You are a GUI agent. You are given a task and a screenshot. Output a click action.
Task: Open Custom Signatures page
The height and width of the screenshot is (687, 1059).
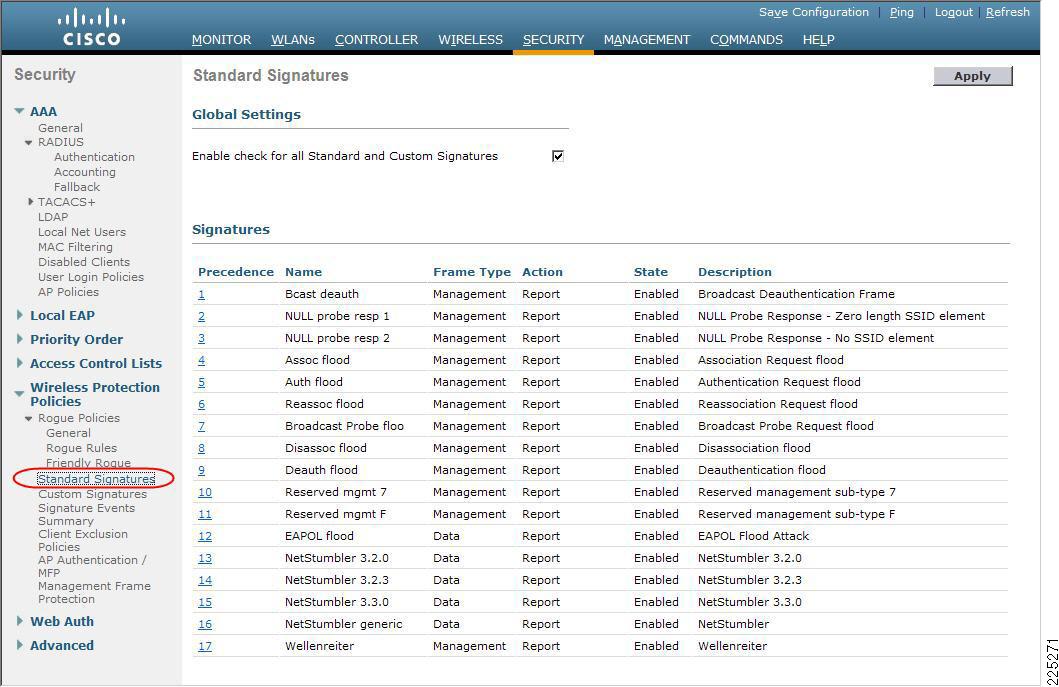click(93, 494)
